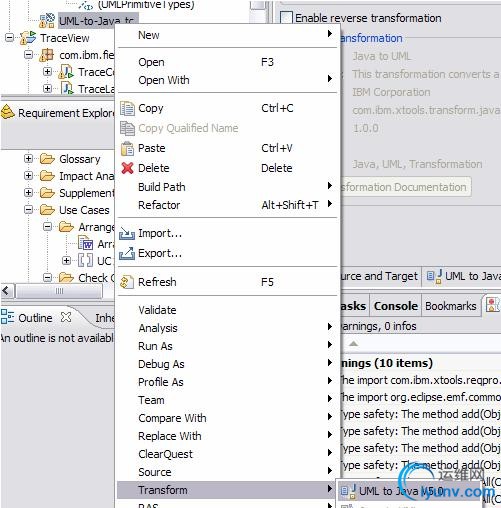Click the TraceView project icon
The image size is (501, 508).
28,38
